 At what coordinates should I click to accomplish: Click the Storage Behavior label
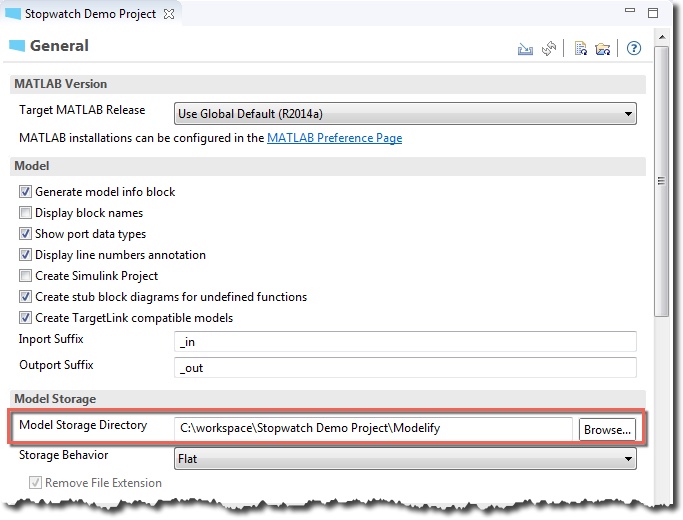(x=64, y=455)
